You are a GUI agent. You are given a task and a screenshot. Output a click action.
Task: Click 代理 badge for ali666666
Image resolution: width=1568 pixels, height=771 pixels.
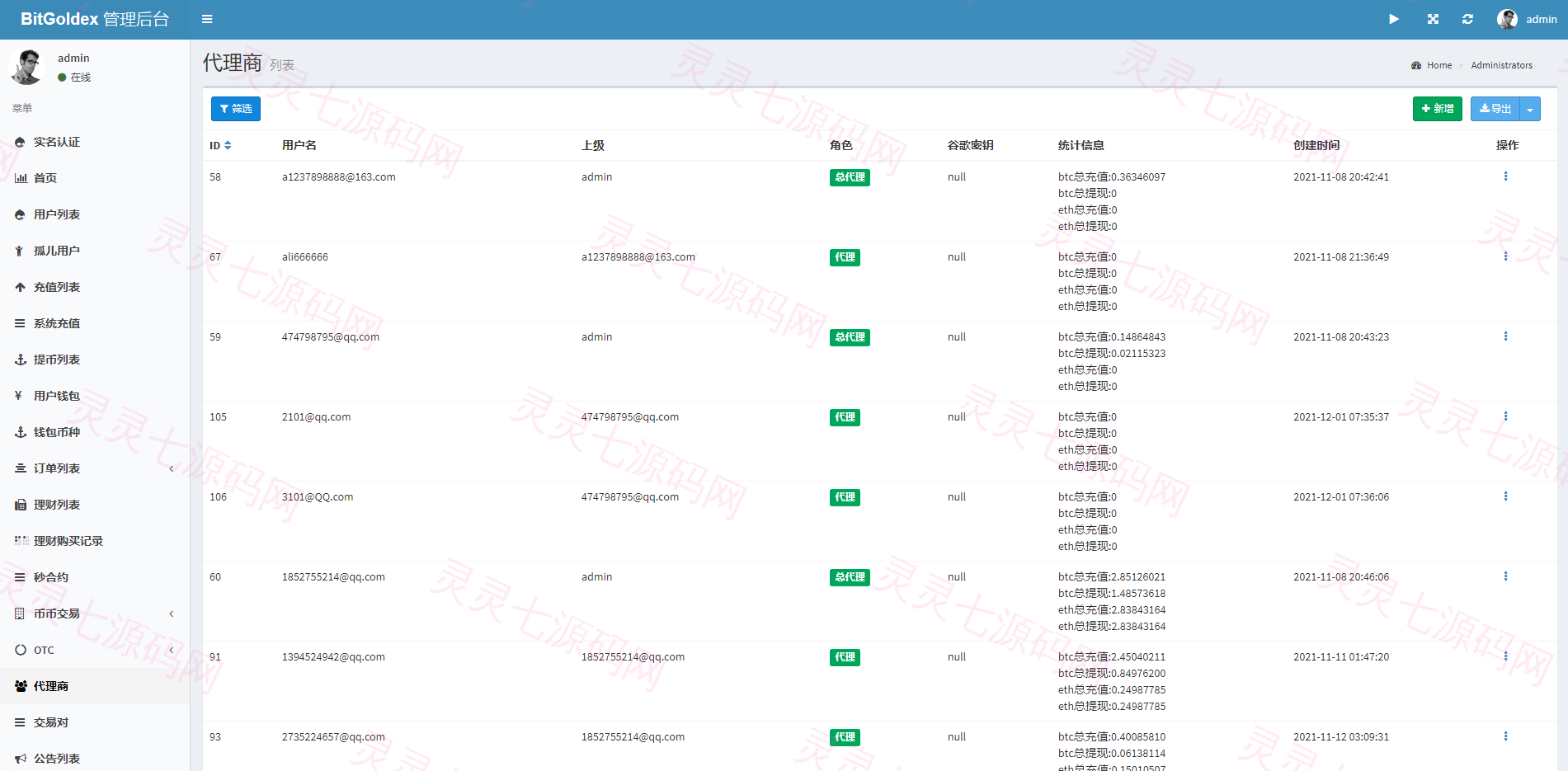click(x=845, y=257)
